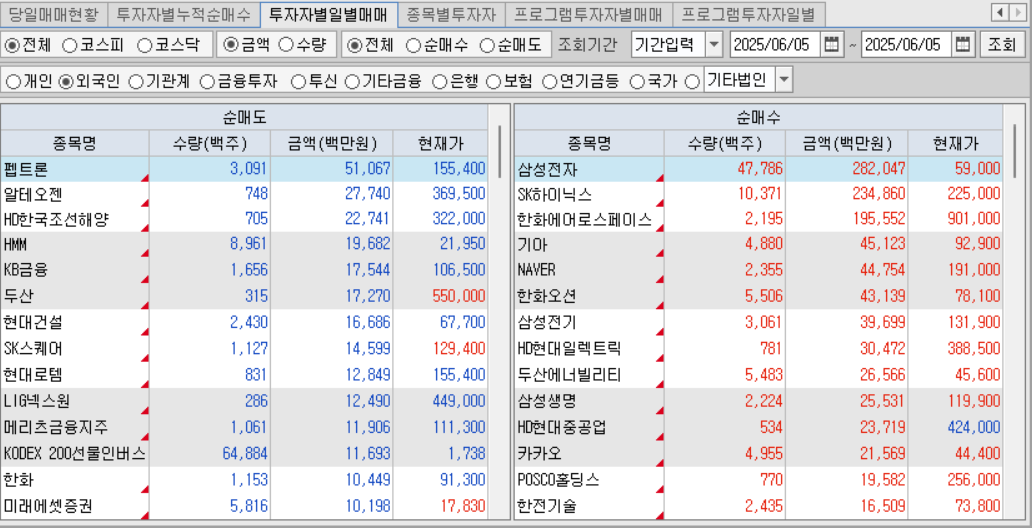Choose the 연기금등 radio button
The image size is (1032, 528).
click(549, 82)
